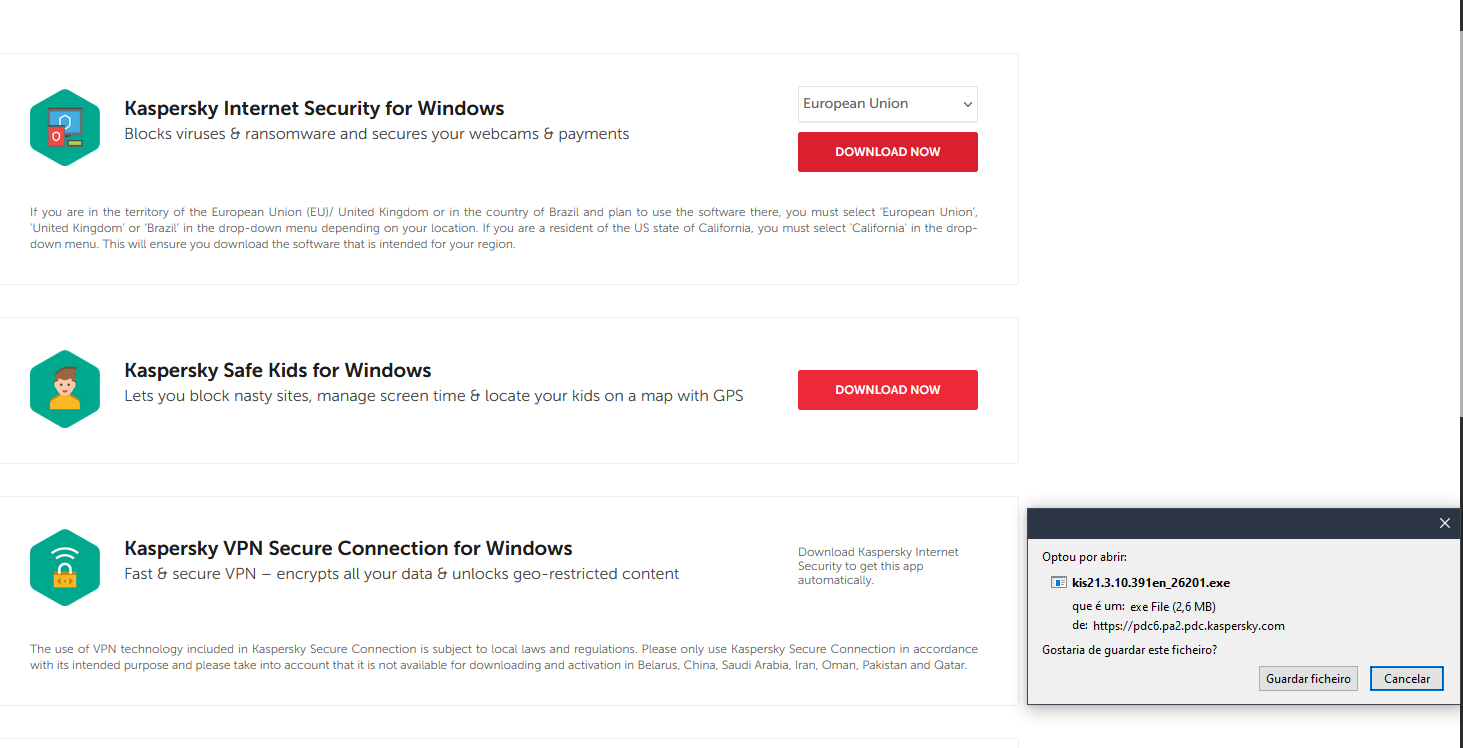Click the Guardar ficheiro button
Screen dimensions: 1463x748
[1308, 679]
